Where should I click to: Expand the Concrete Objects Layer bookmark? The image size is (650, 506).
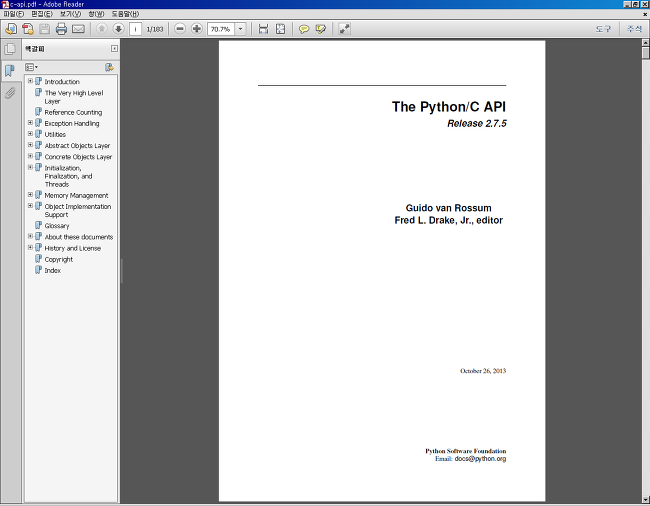30,156
